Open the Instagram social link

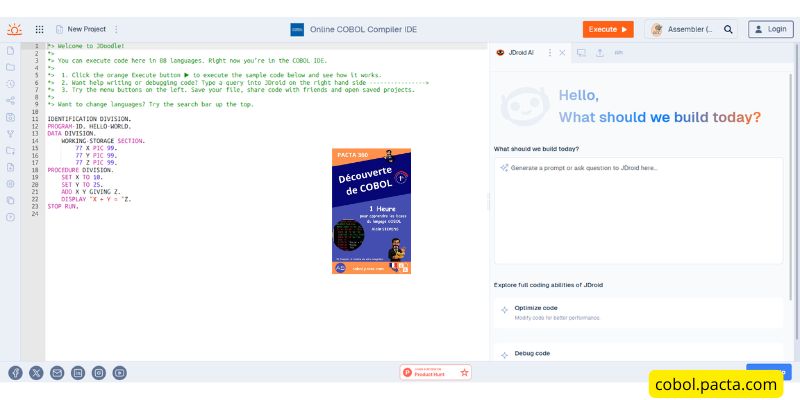pos(99,373)
